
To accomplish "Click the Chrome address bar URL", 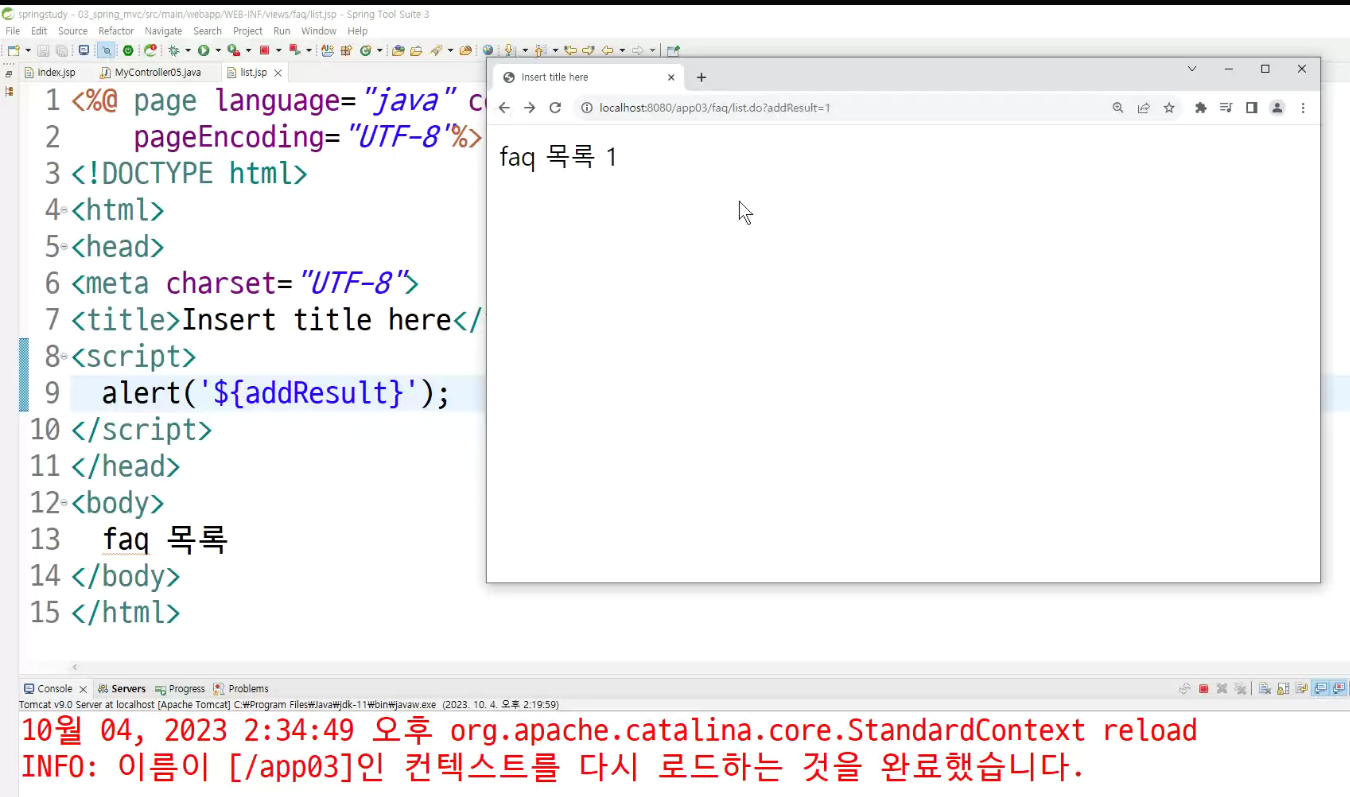I will pos(715,108).
